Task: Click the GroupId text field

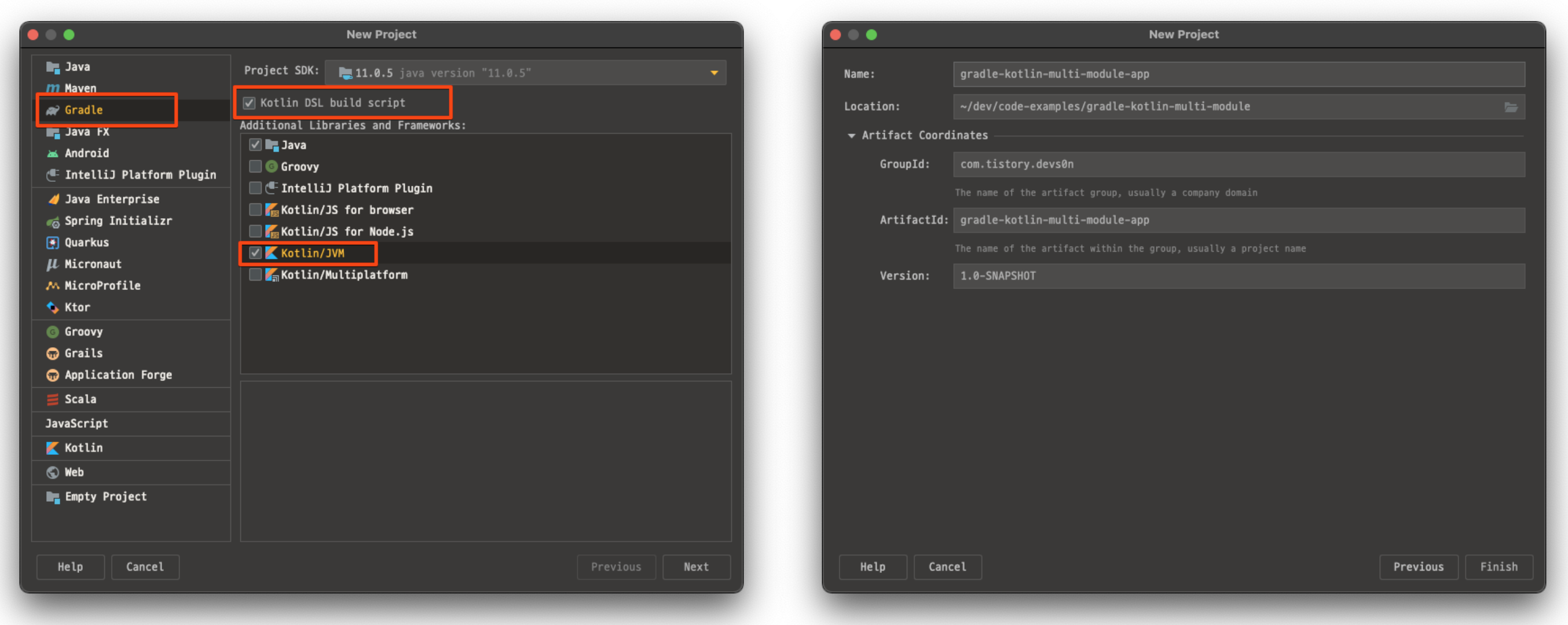Action: point(1238,164)
